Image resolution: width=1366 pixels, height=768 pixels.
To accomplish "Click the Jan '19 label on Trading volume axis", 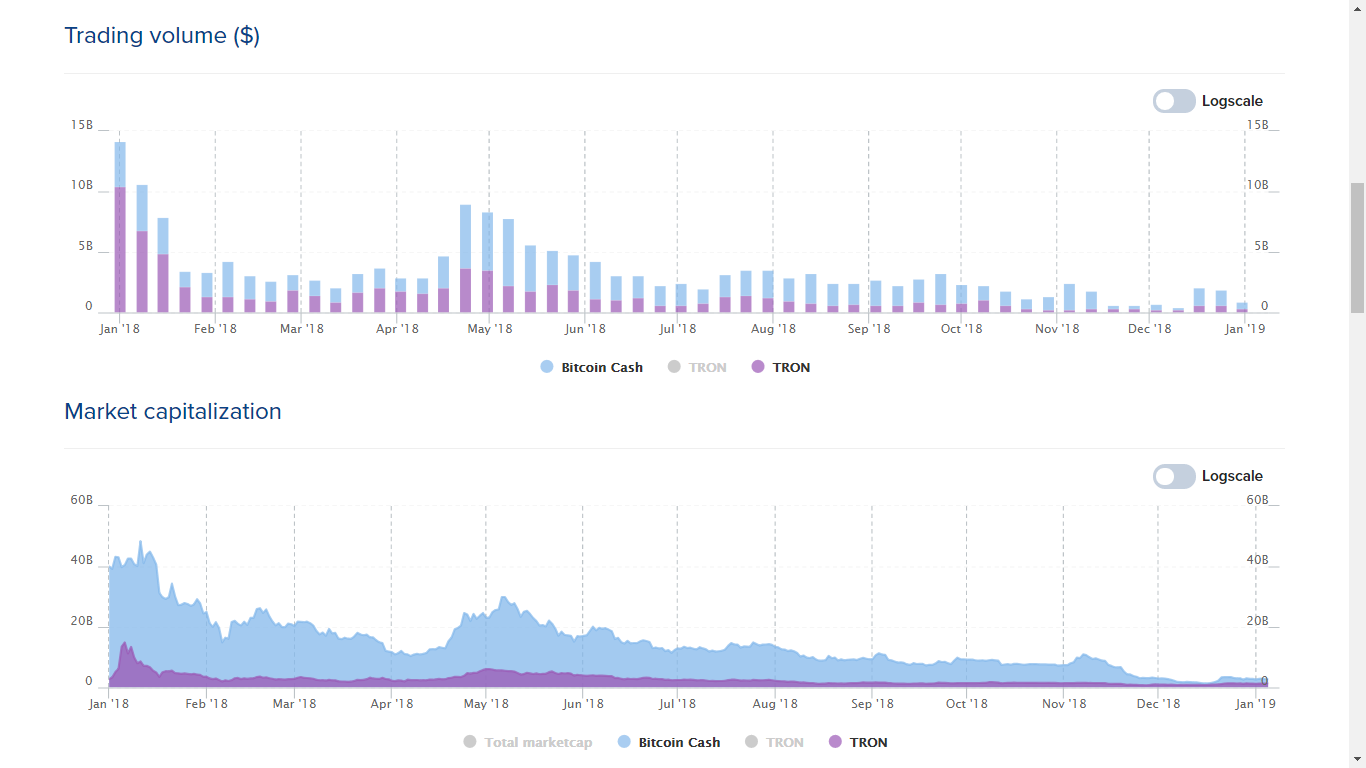I will click(x=1245, y=328).
